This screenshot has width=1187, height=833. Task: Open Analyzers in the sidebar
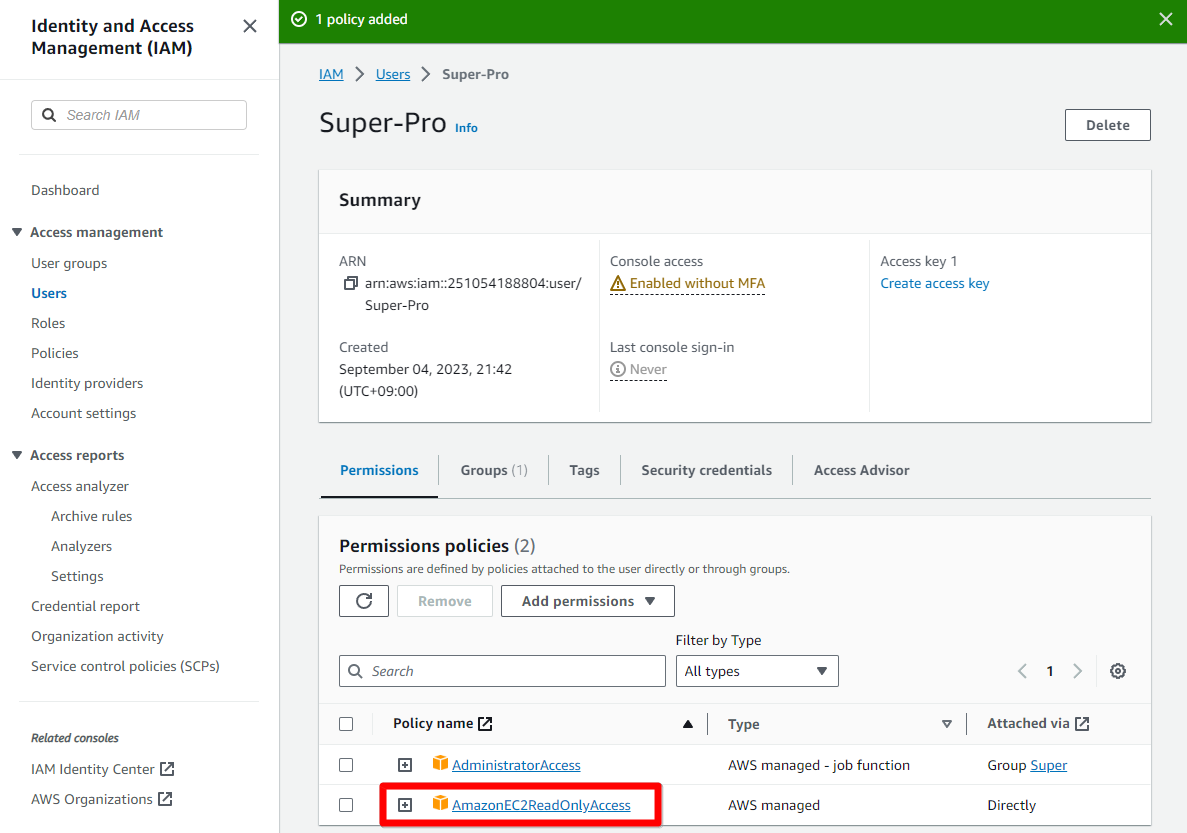click(x=81, y=547)
